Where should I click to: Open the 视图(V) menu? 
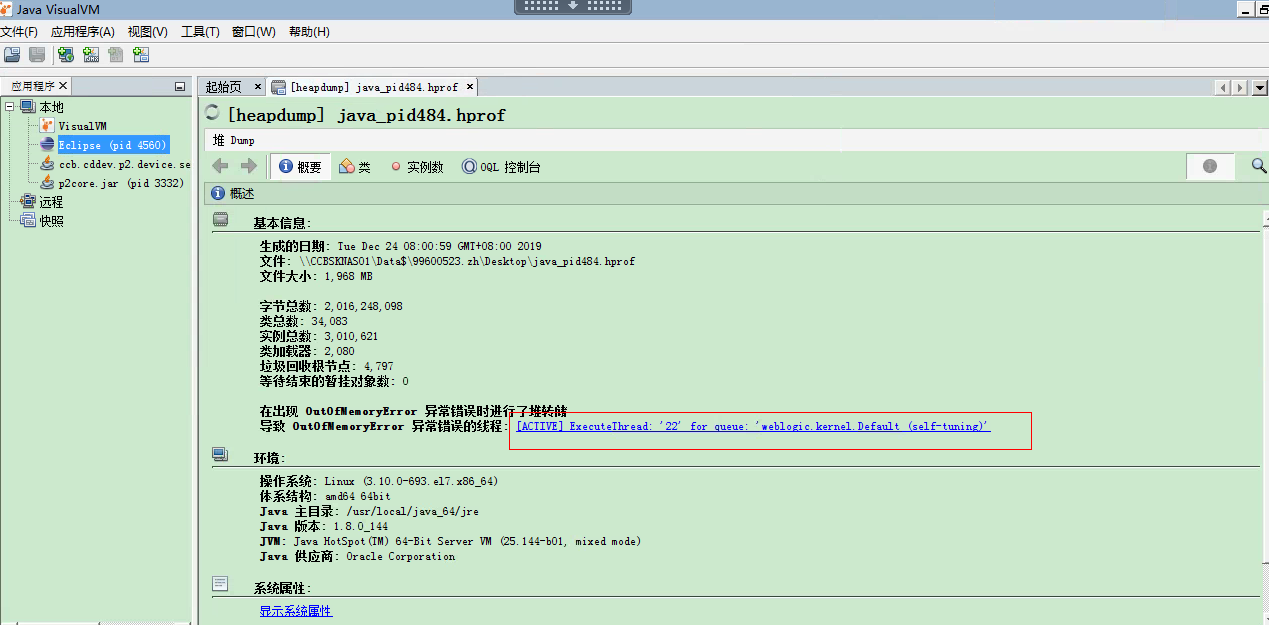(x=148, y=32)
